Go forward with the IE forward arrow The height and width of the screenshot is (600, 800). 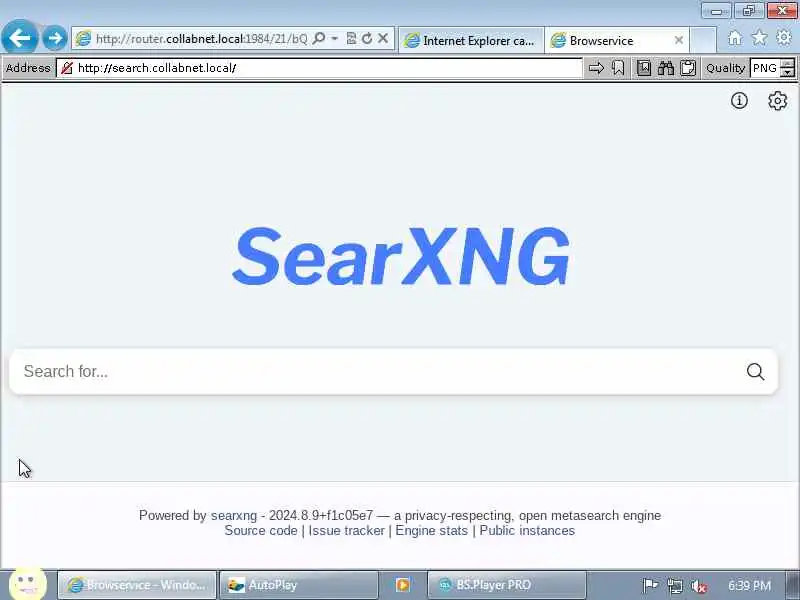(55, 38)
